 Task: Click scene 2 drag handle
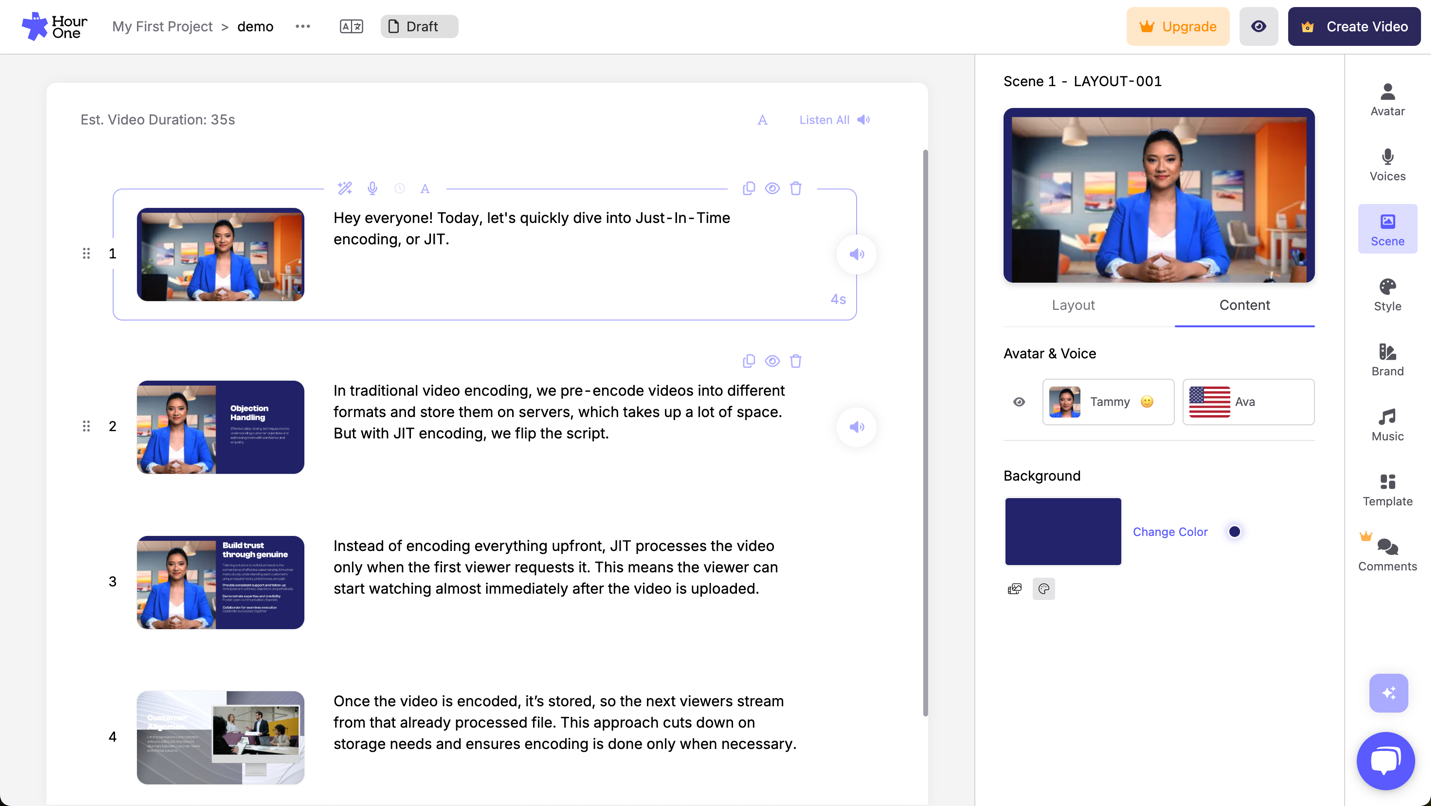(x=86, y=426)
